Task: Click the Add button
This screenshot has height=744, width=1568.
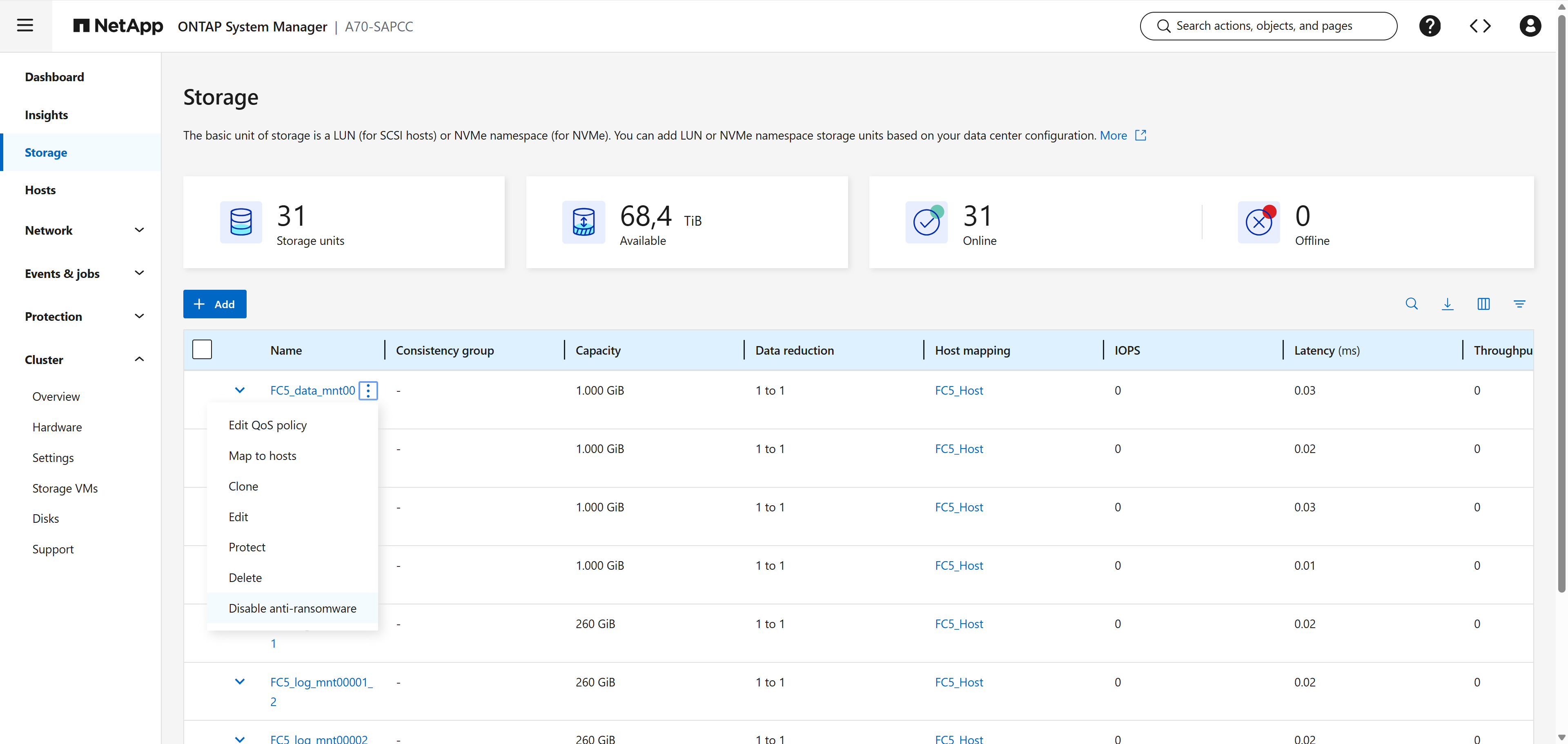Action: [x=214, y=304]
